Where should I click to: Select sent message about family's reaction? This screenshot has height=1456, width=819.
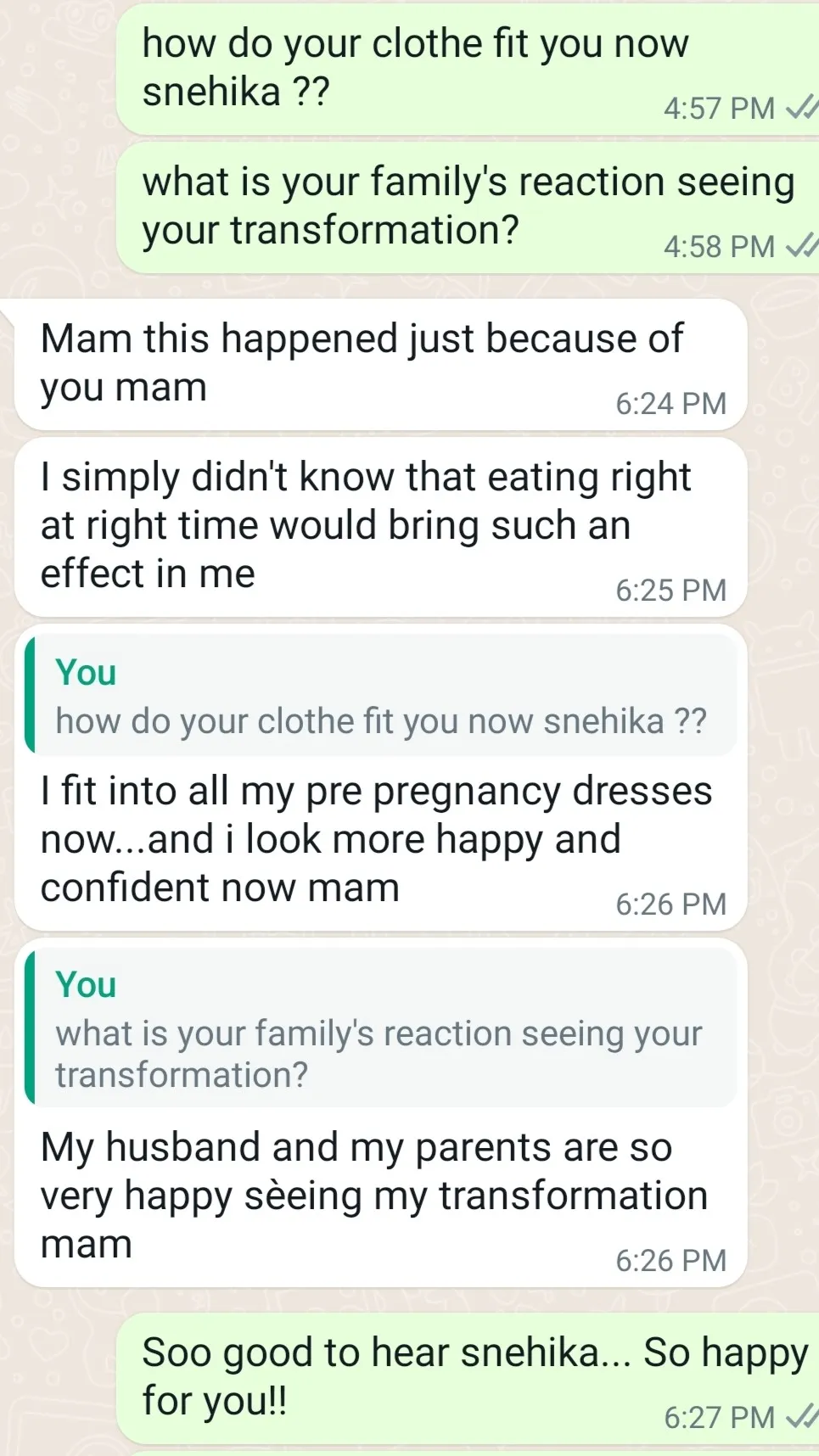click(x=468, y=205)
